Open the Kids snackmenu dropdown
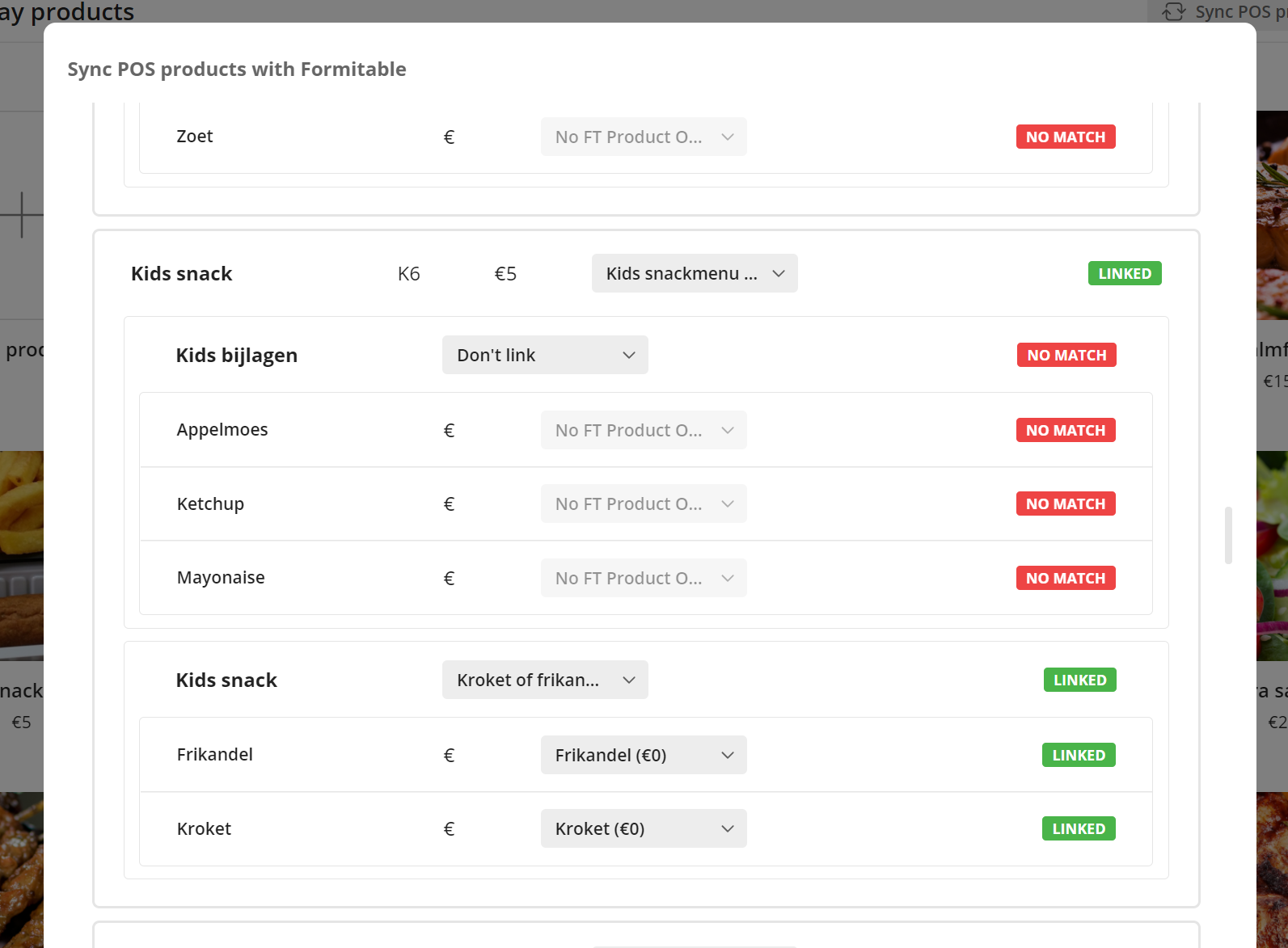1288x948 pixels. pos(694,273)
